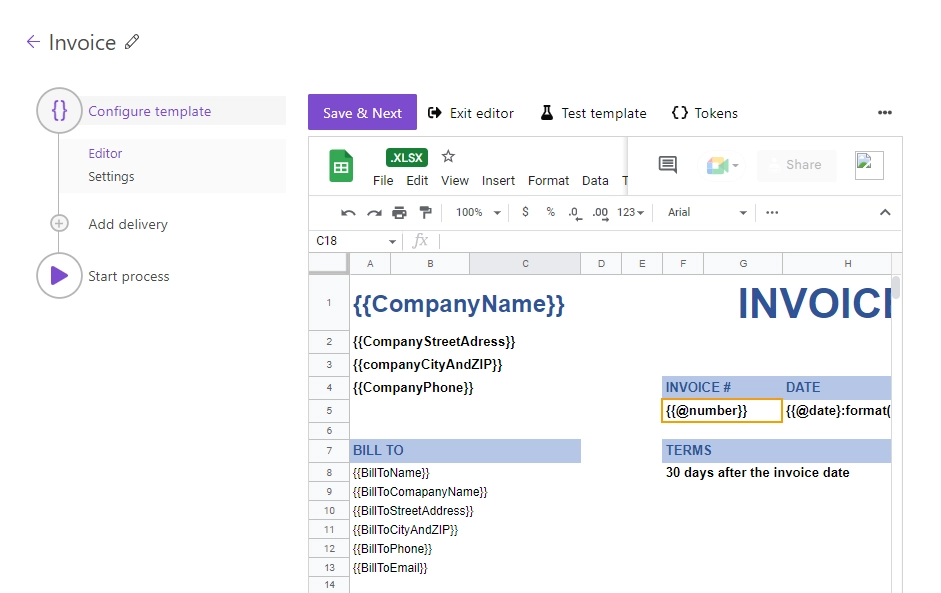This screenshot has height=593, width=941.
Task: Select the curly braces Configure template step icon
Action: point(59,110)
